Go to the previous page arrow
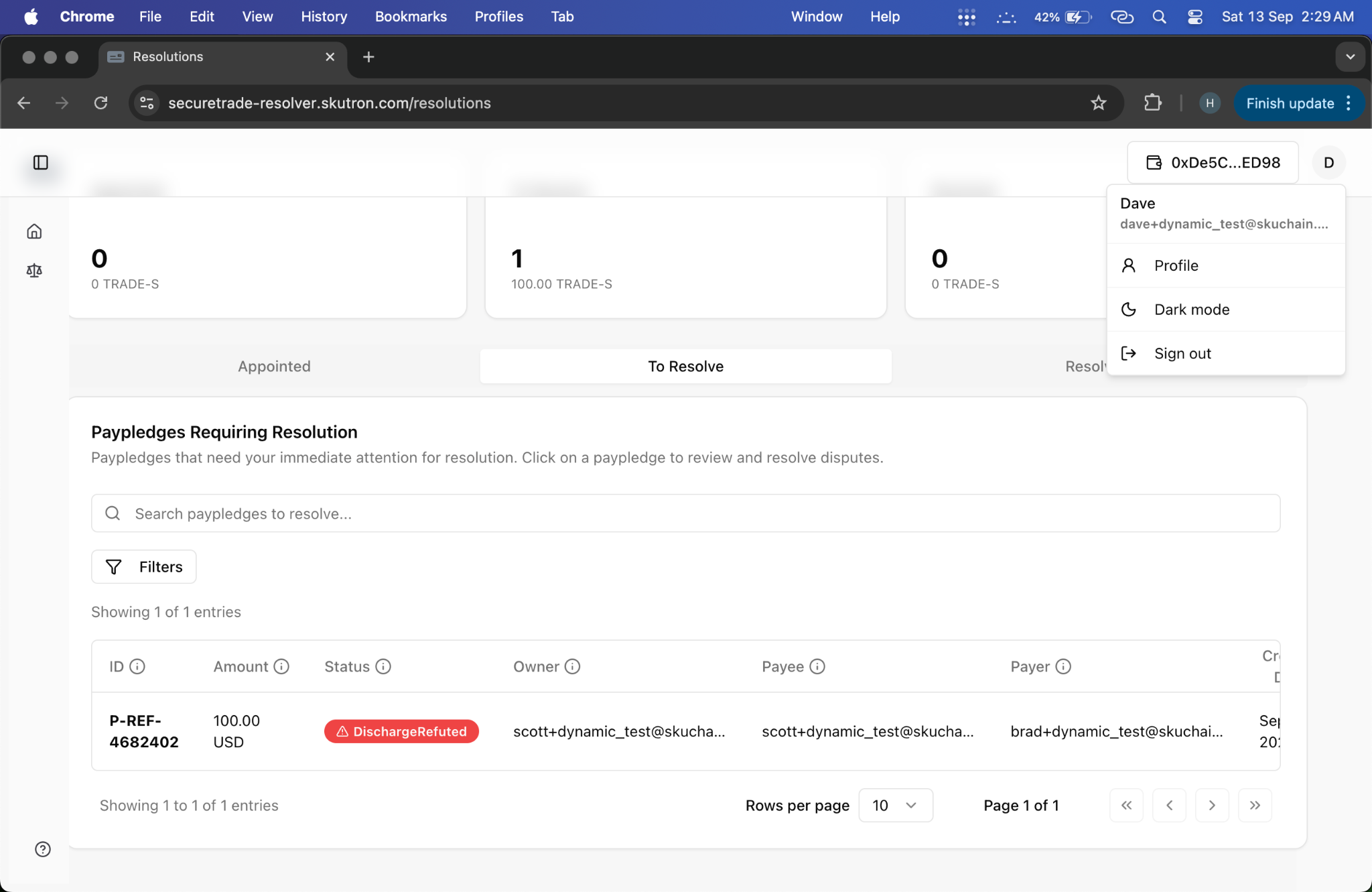Screen dimensions: 1372x892 [1169, 805]
